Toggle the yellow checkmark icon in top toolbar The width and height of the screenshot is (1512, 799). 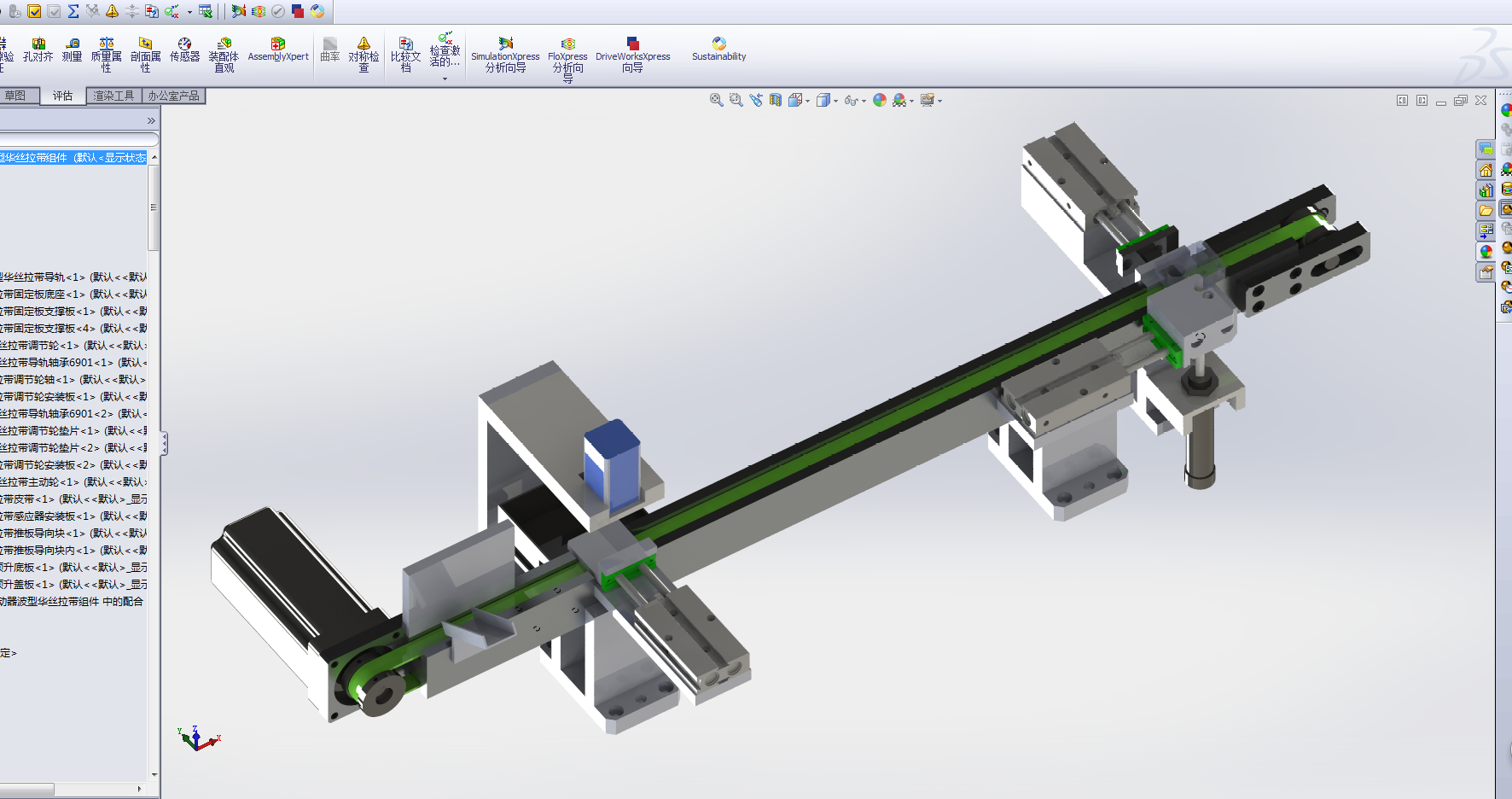[x=34, y=11]
